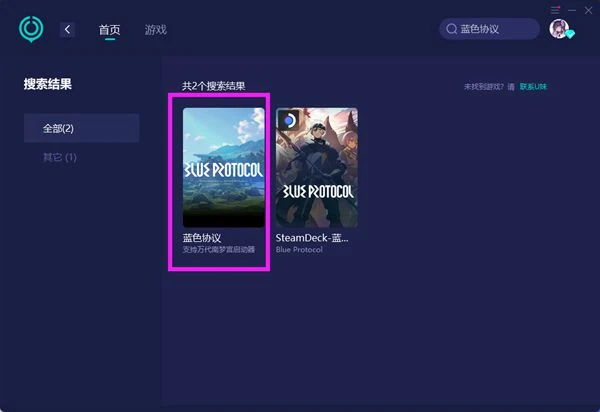Click the Steam Deck badge on second game

[x=287, y=120]
